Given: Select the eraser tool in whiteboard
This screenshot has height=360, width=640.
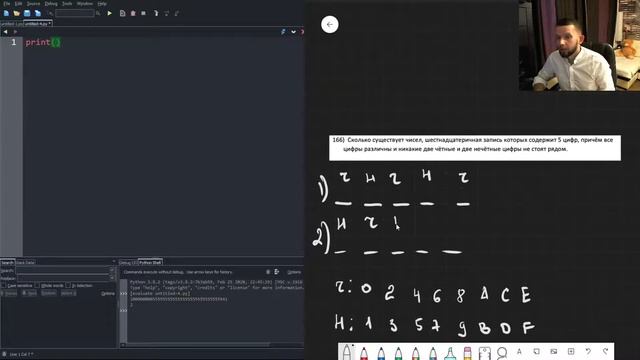Looking at the screenshot, I should (467, 353).
